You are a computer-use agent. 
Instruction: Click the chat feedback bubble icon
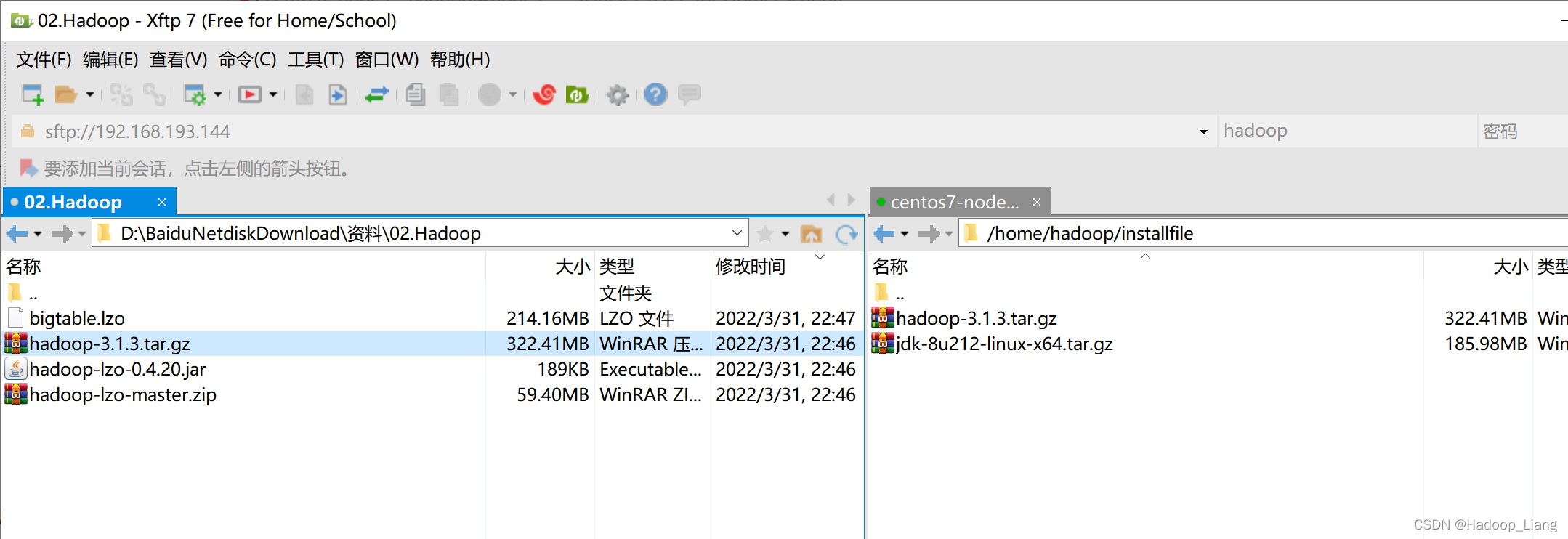pos(690,94)
